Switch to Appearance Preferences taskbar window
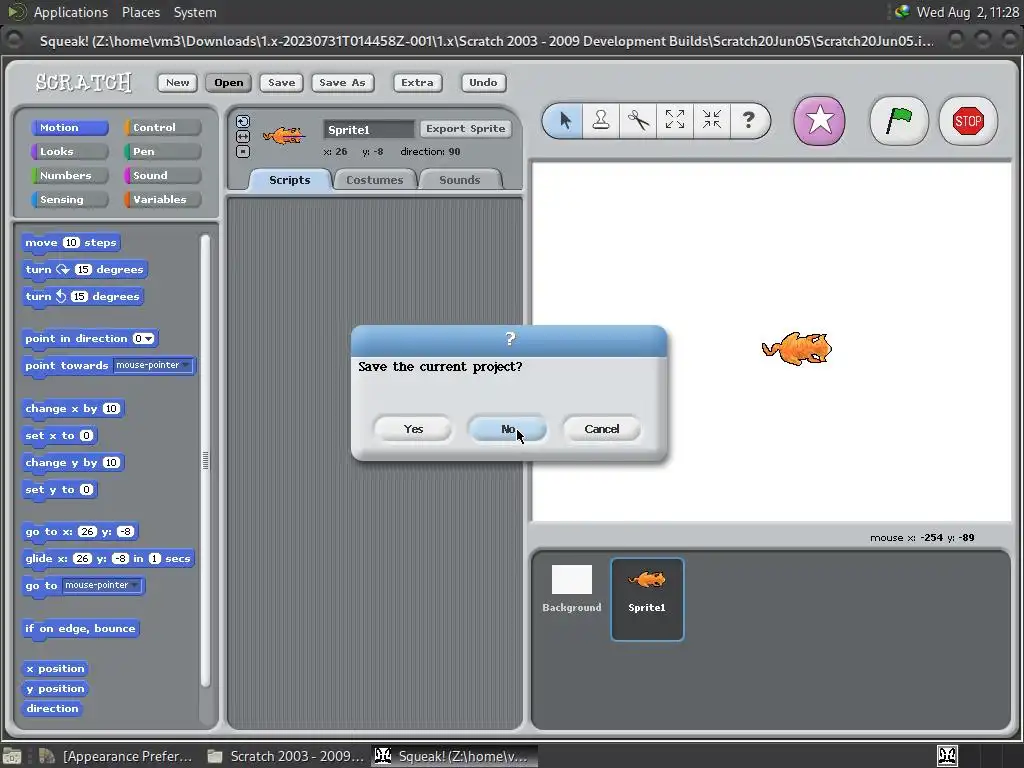1024x768 pixels. 116,756
